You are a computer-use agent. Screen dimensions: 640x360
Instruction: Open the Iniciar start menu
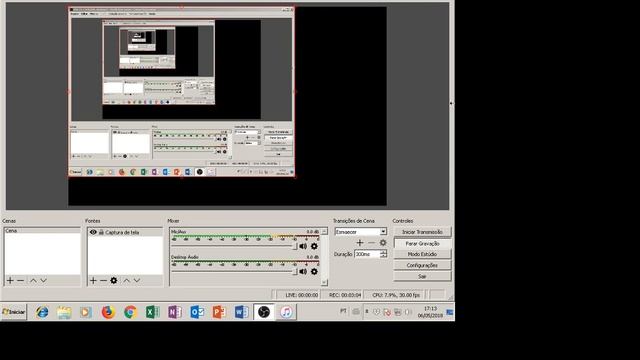tap(14, 312)
